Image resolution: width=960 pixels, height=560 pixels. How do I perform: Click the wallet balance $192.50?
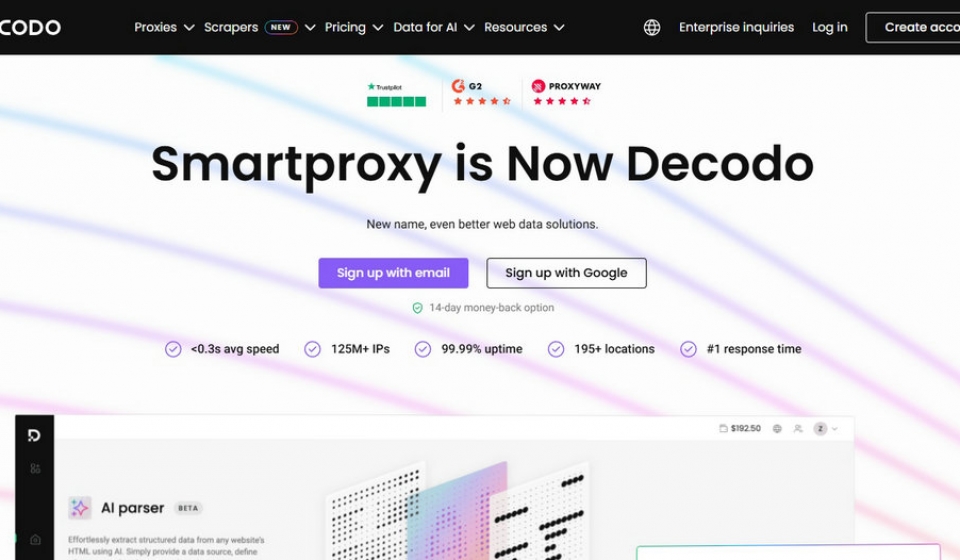point(740,428)
